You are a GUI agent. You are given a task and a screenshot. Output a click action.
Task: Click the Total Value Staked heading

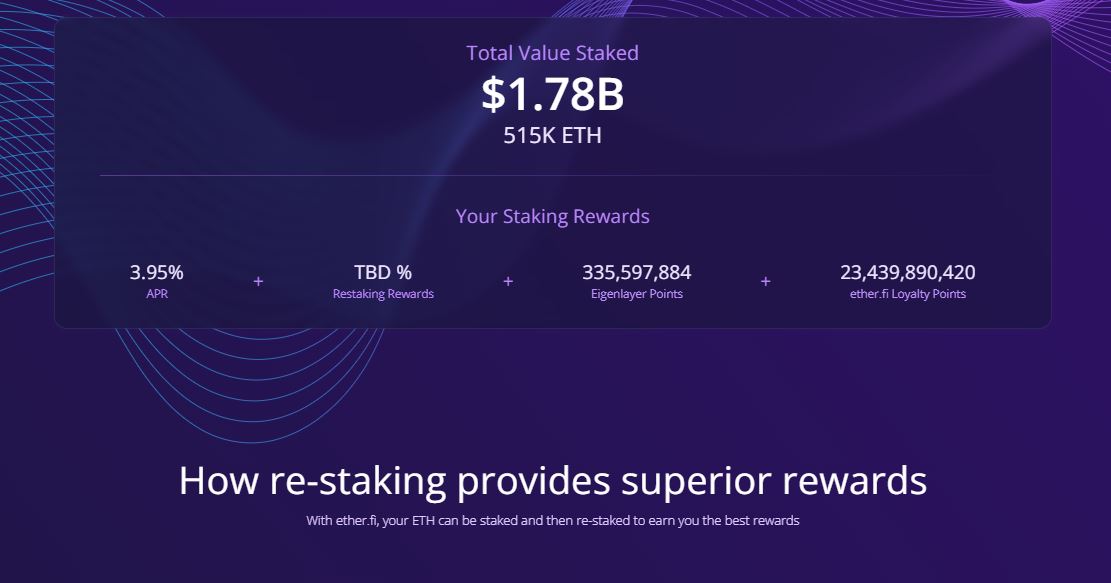coord(552,53)
